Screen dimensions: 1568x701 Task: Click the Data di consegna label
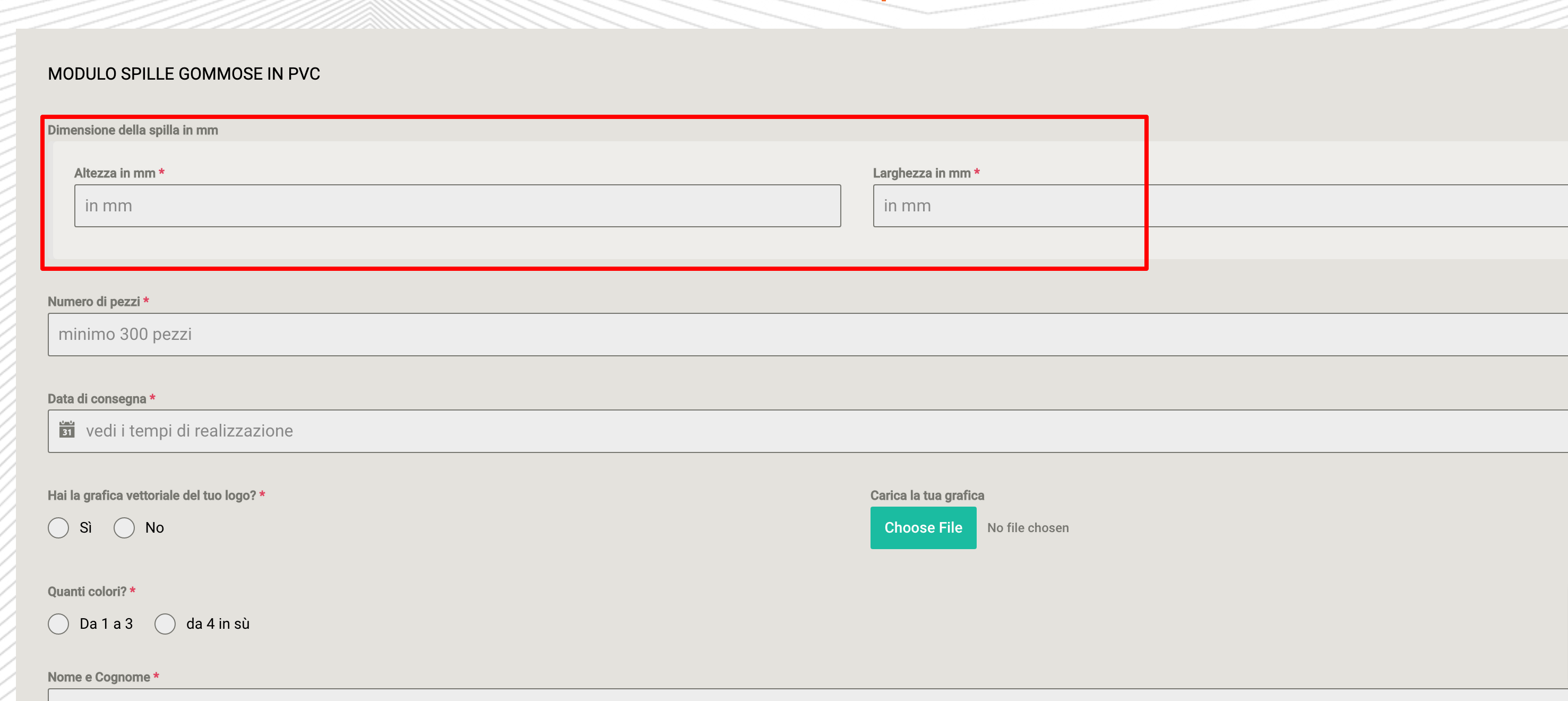tap(97, 398)
